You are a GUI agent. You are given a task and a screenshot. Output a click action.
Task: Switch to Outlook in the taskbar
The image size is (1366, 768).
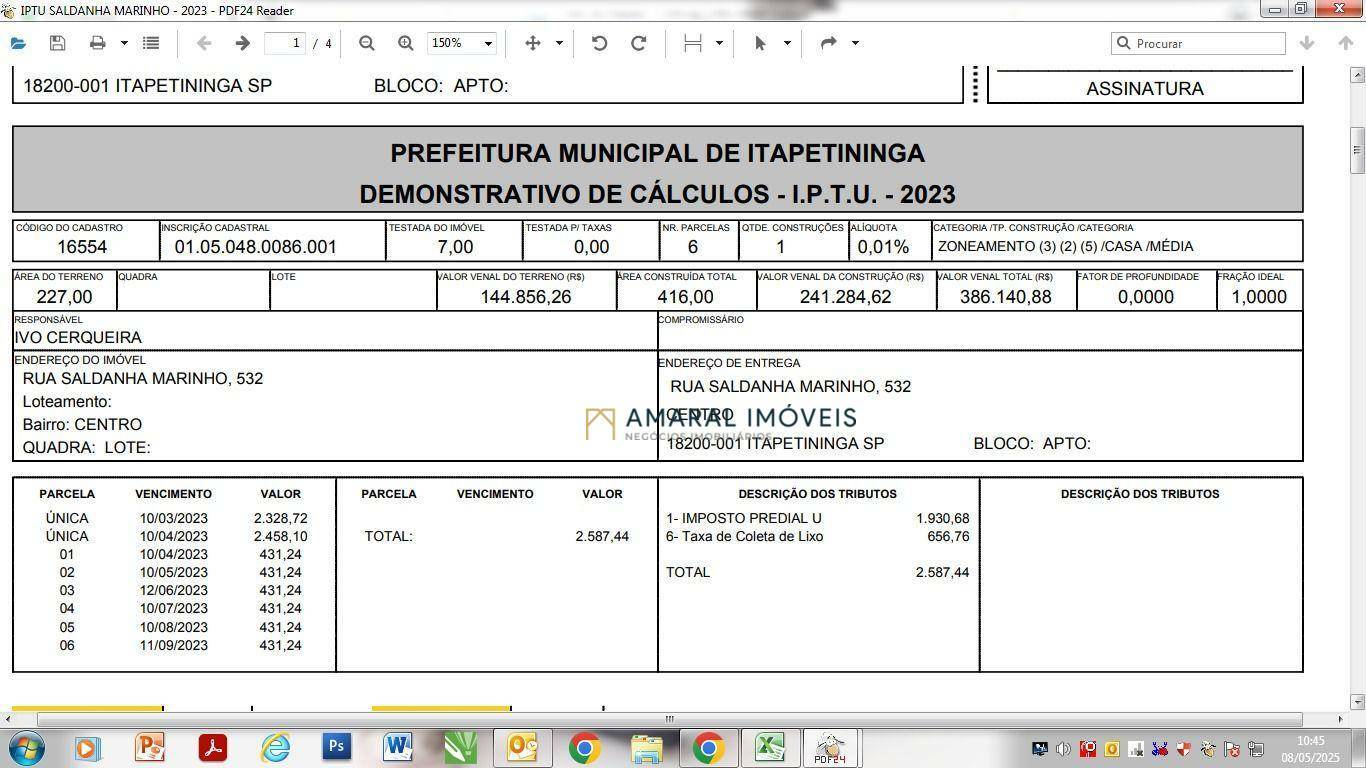point(522,748)
